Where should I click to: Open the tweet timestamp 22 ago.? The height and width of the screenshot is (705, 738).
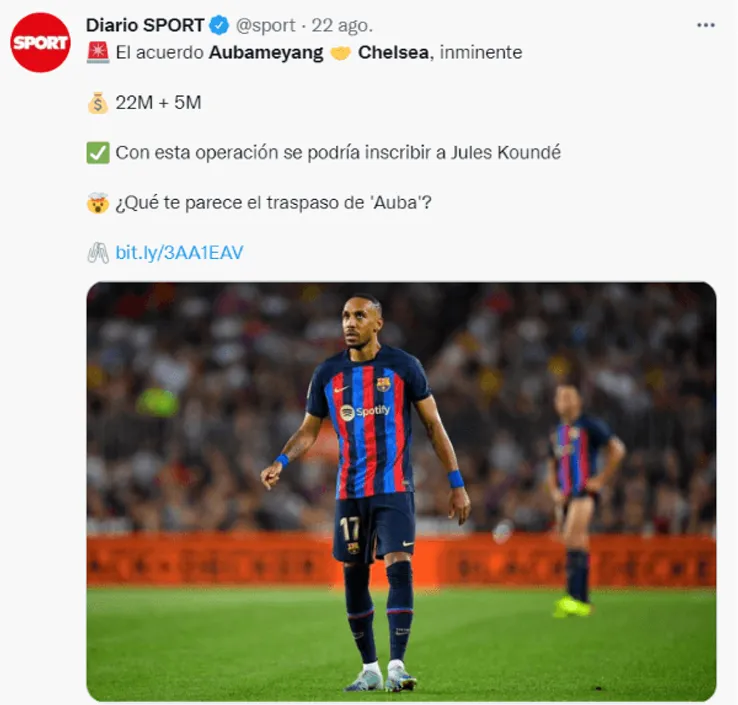(342, 25)
